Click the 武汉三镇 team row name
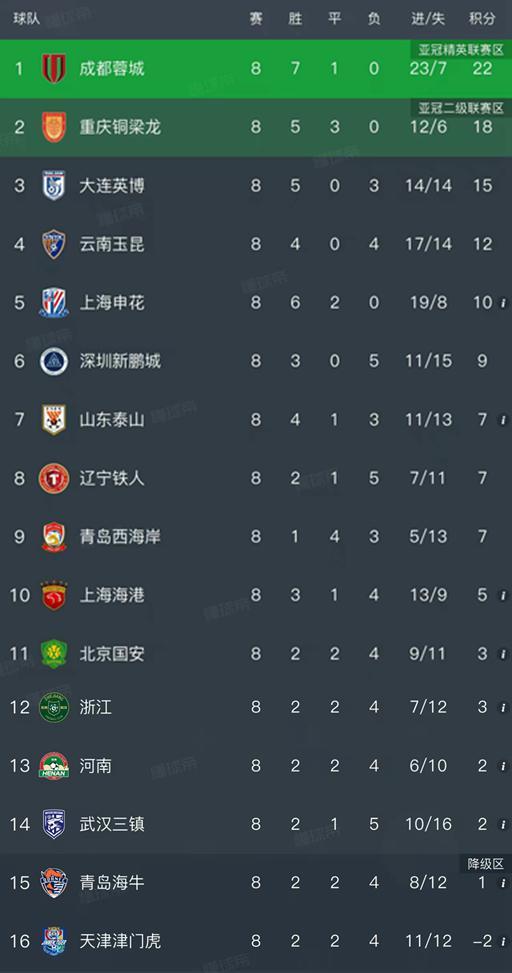The height and width of the screenshot is (973, 512). [112, 825]
